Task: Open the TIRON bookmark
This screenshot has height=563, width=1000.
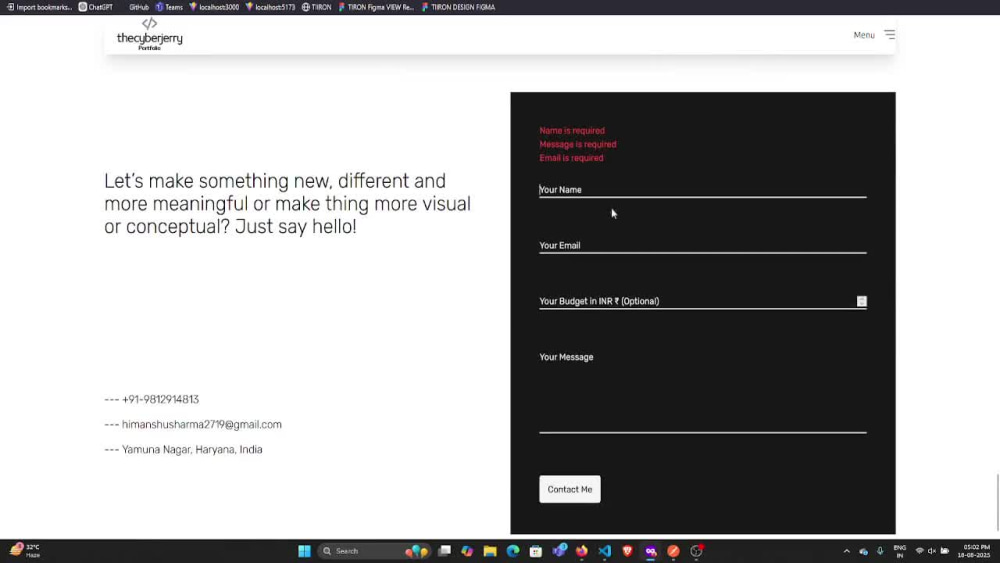Action: [316, 7]
